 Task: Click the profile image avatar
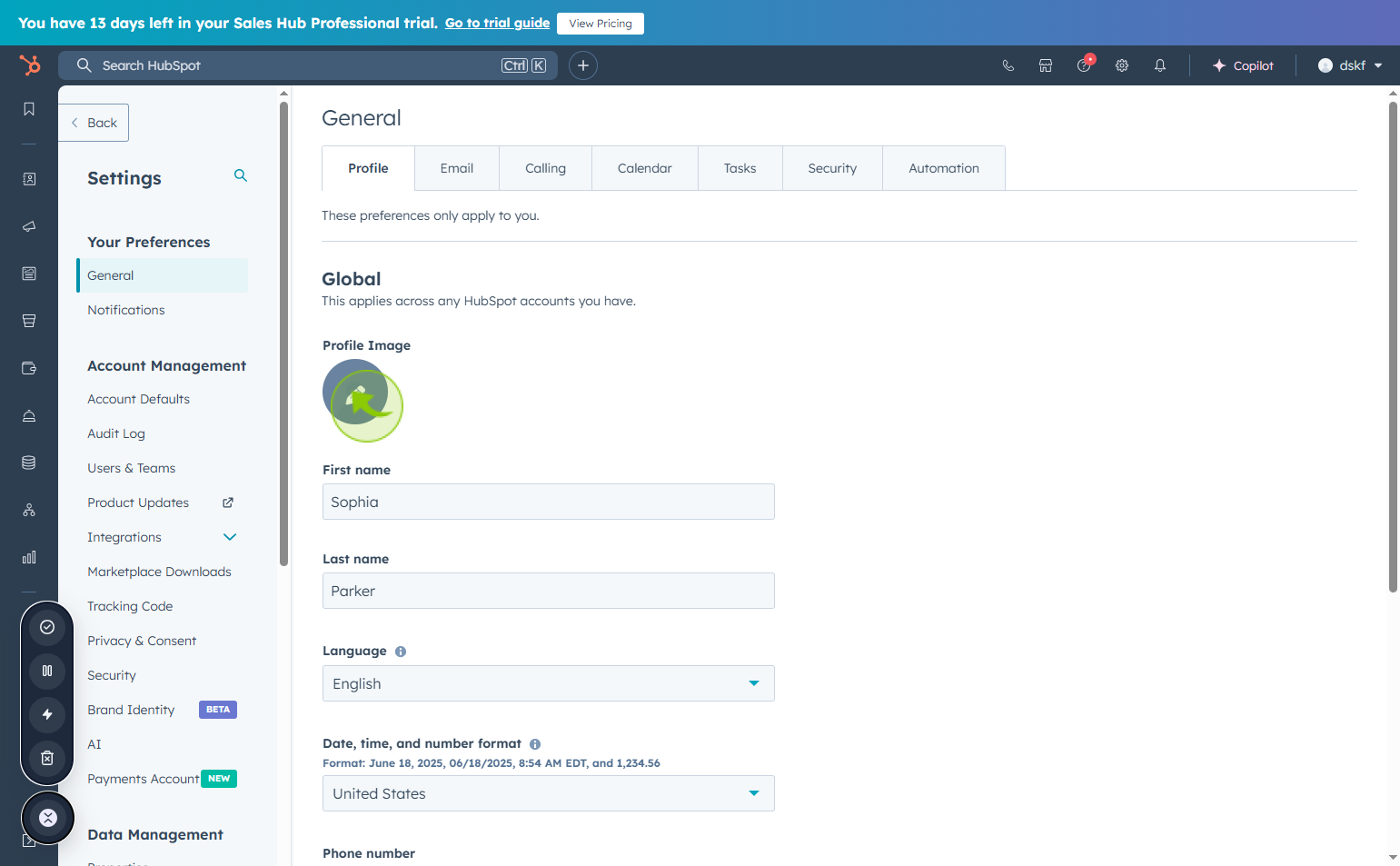click(x=355, y=392)
